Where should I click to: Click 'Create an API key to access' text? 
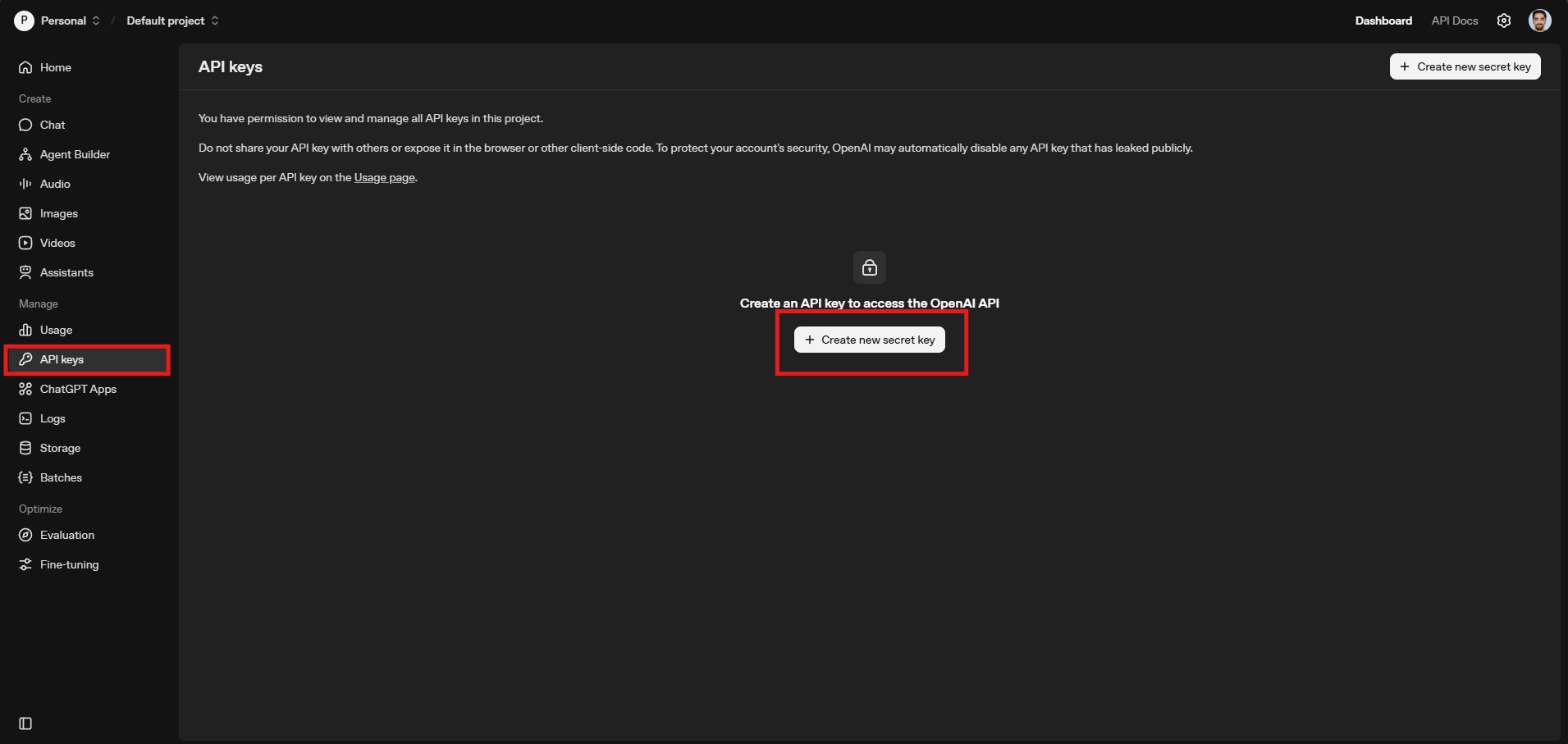click(870, 304)
